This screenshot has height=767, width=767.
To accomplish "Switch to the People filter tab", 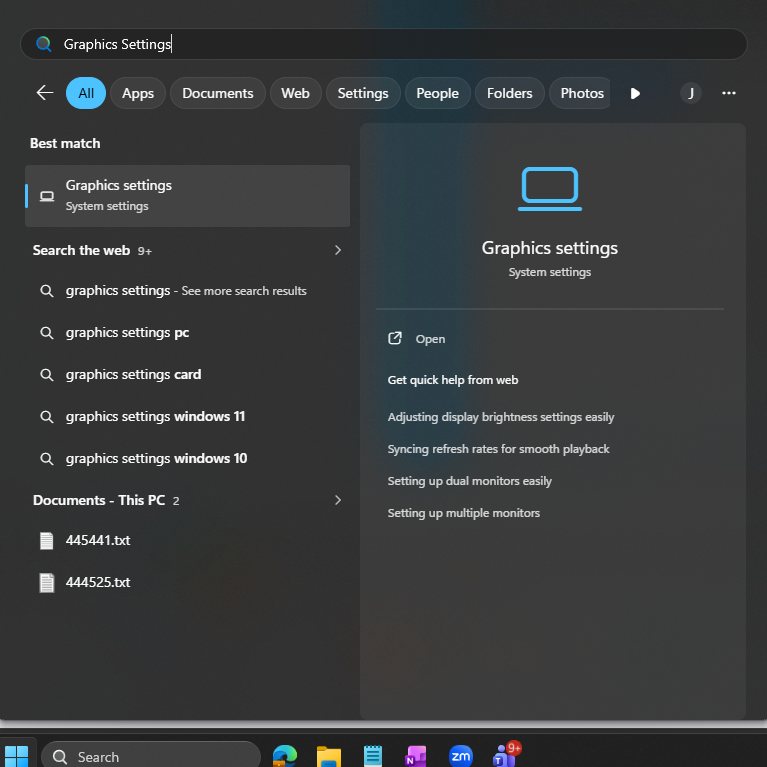I will 437,93.
